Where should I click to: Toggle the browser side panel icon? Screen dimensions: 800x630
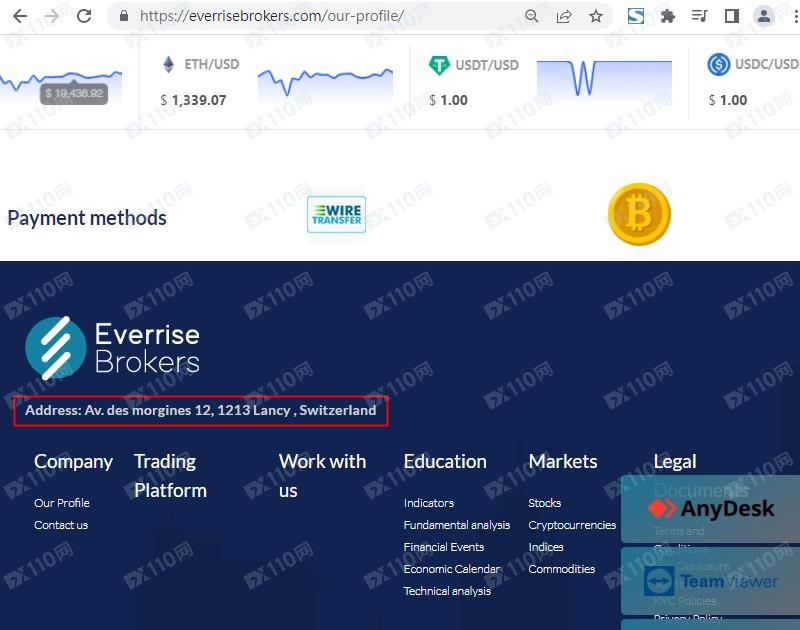(x=732, y=16)
